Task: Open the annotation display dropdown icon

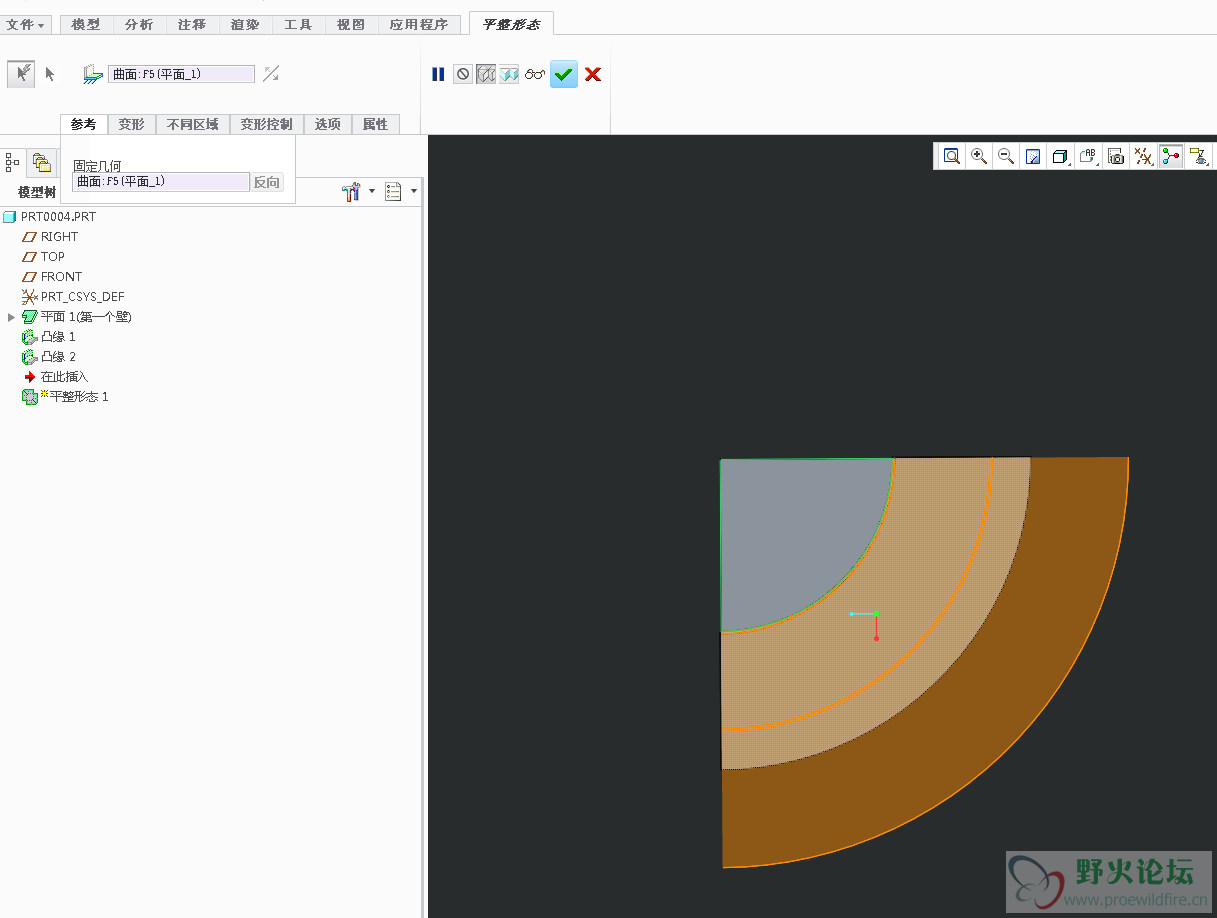Action: (x=1198, y=156)
